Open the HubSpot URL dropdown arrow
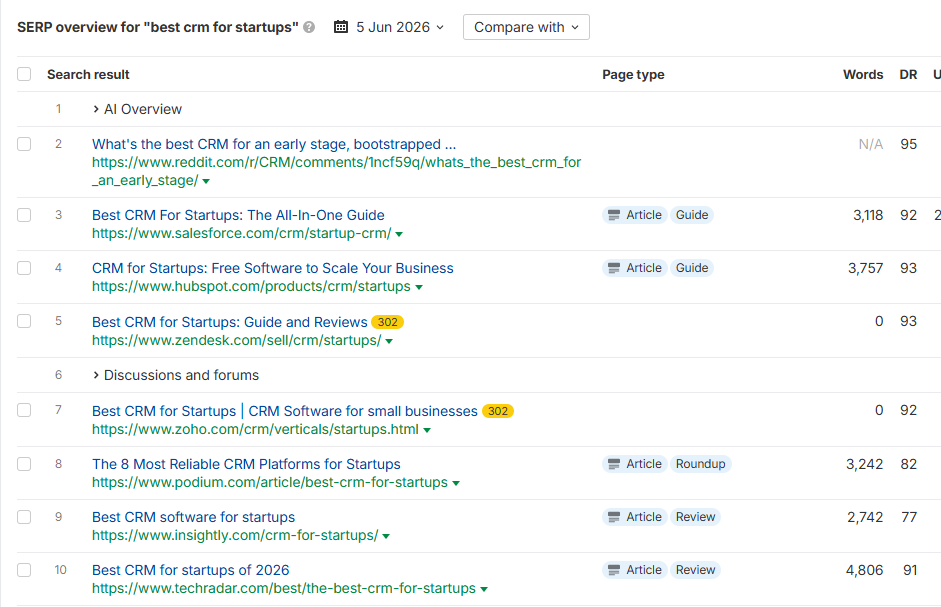The image size is (941, 607). tap(419, 287)
